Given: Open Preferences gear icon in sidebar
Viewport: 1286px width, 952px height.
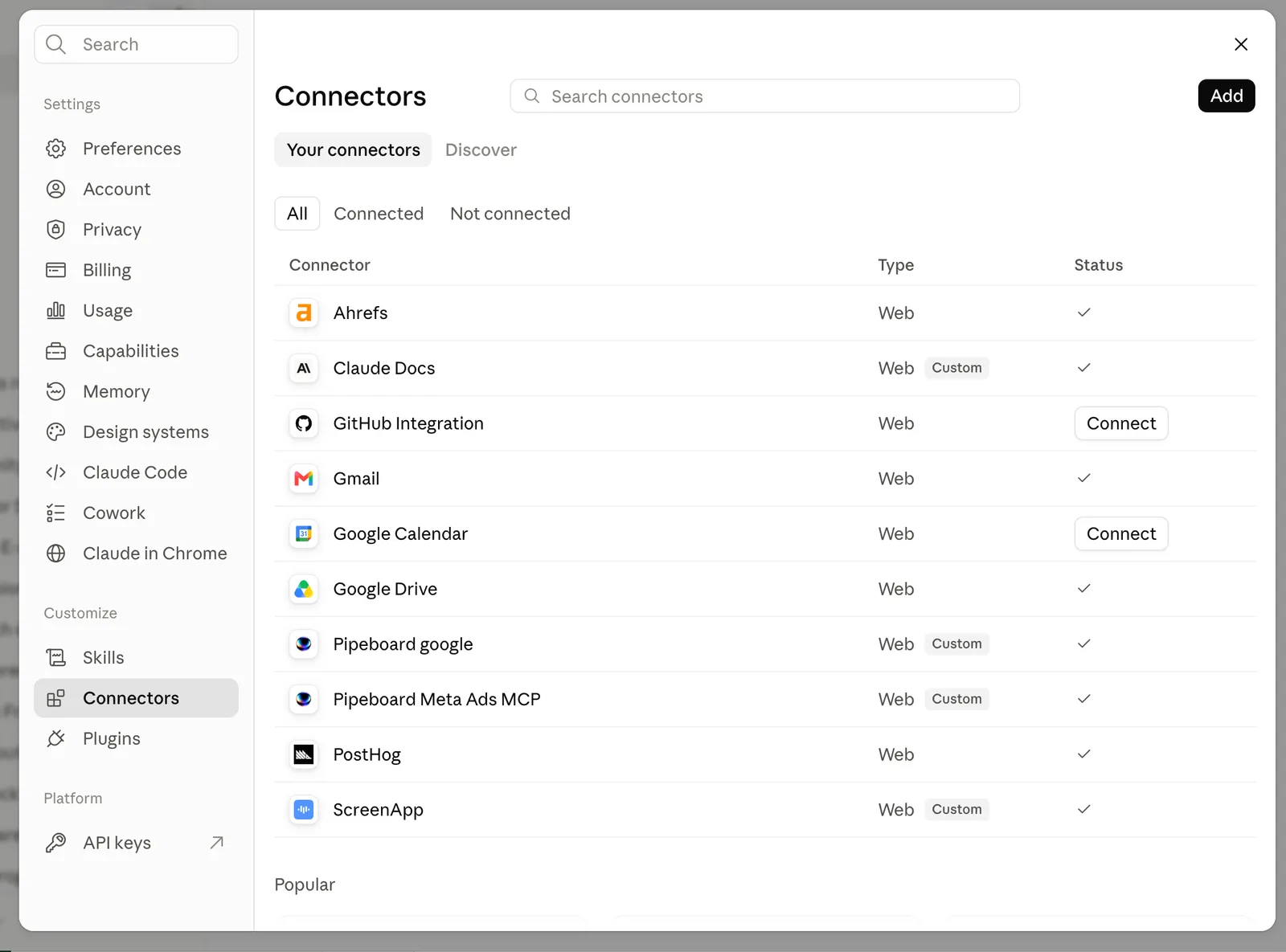Looking at the screenshot, I should [55, 149].
